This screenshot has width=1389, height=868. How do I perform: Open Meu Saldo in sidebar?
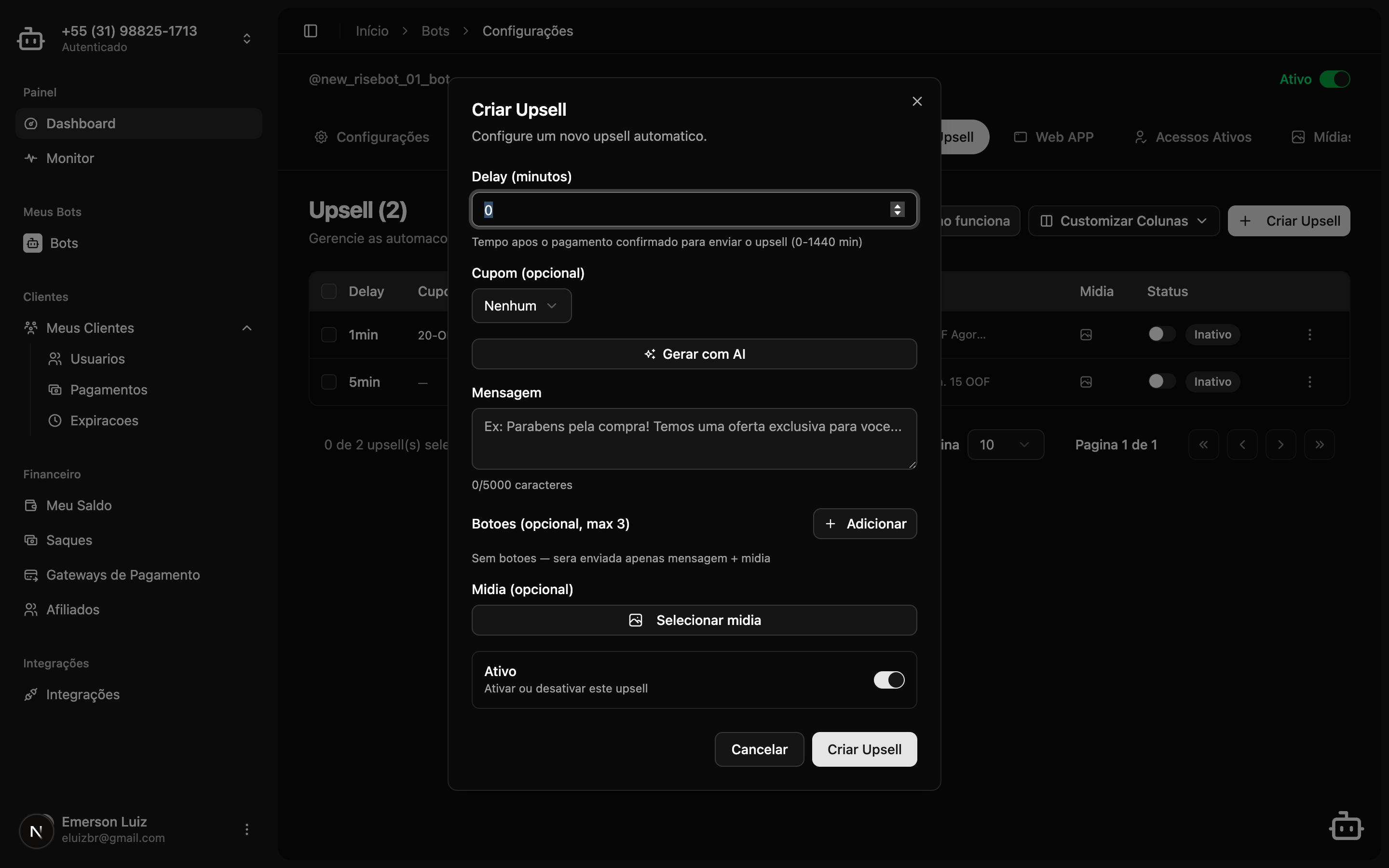click(x=139, y=505)
